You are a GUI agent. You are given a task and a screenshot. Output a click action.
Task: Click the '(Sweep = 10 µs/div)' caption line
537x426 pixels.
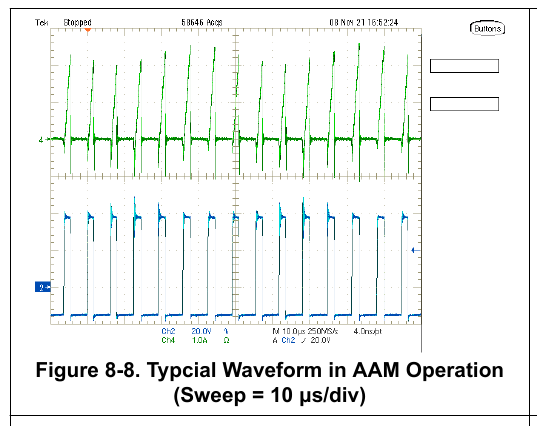pos(270,395)
